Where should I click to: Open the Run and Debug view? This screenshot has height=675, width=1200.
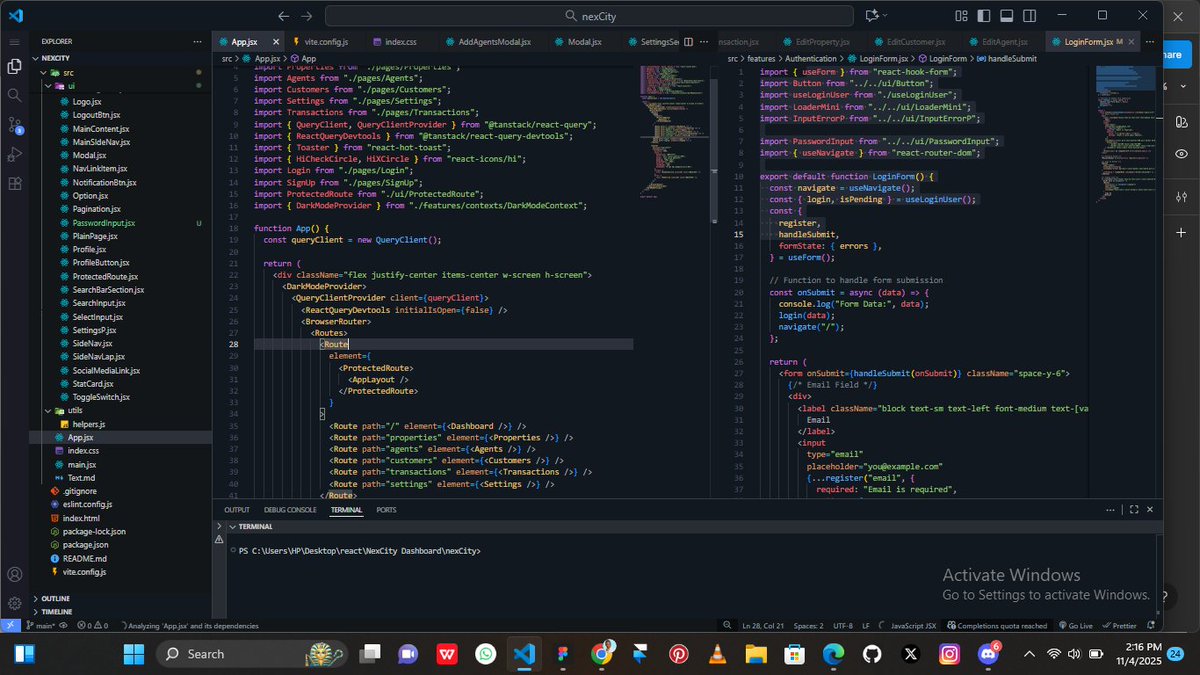tap(15, 155)
